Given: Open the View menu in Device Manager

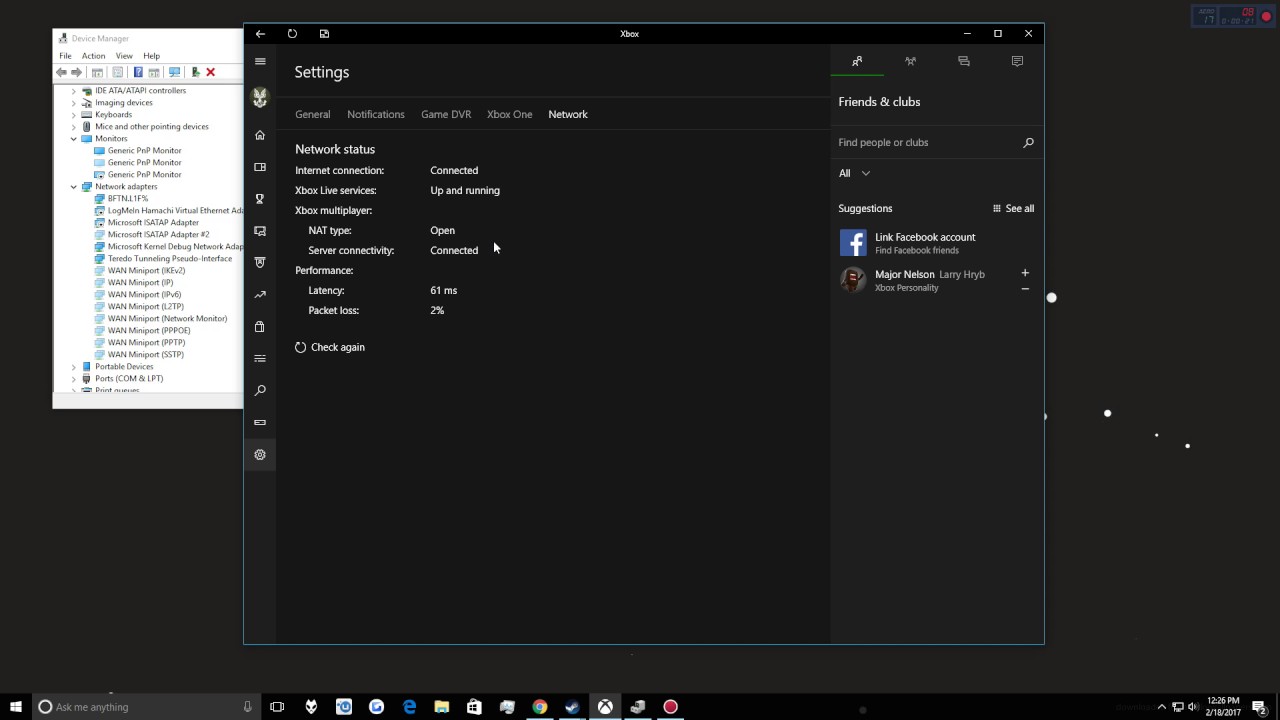Looking at the screenshot, I should (124, 56).
